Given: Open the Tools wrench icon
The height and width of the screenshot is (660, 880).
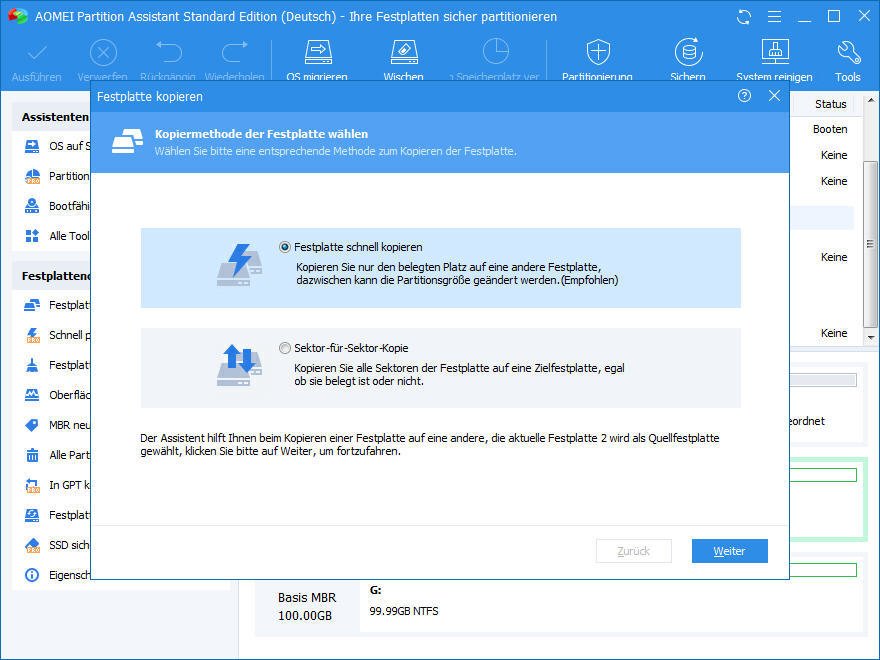Looking at the screenshot, I should pos(848,53).
